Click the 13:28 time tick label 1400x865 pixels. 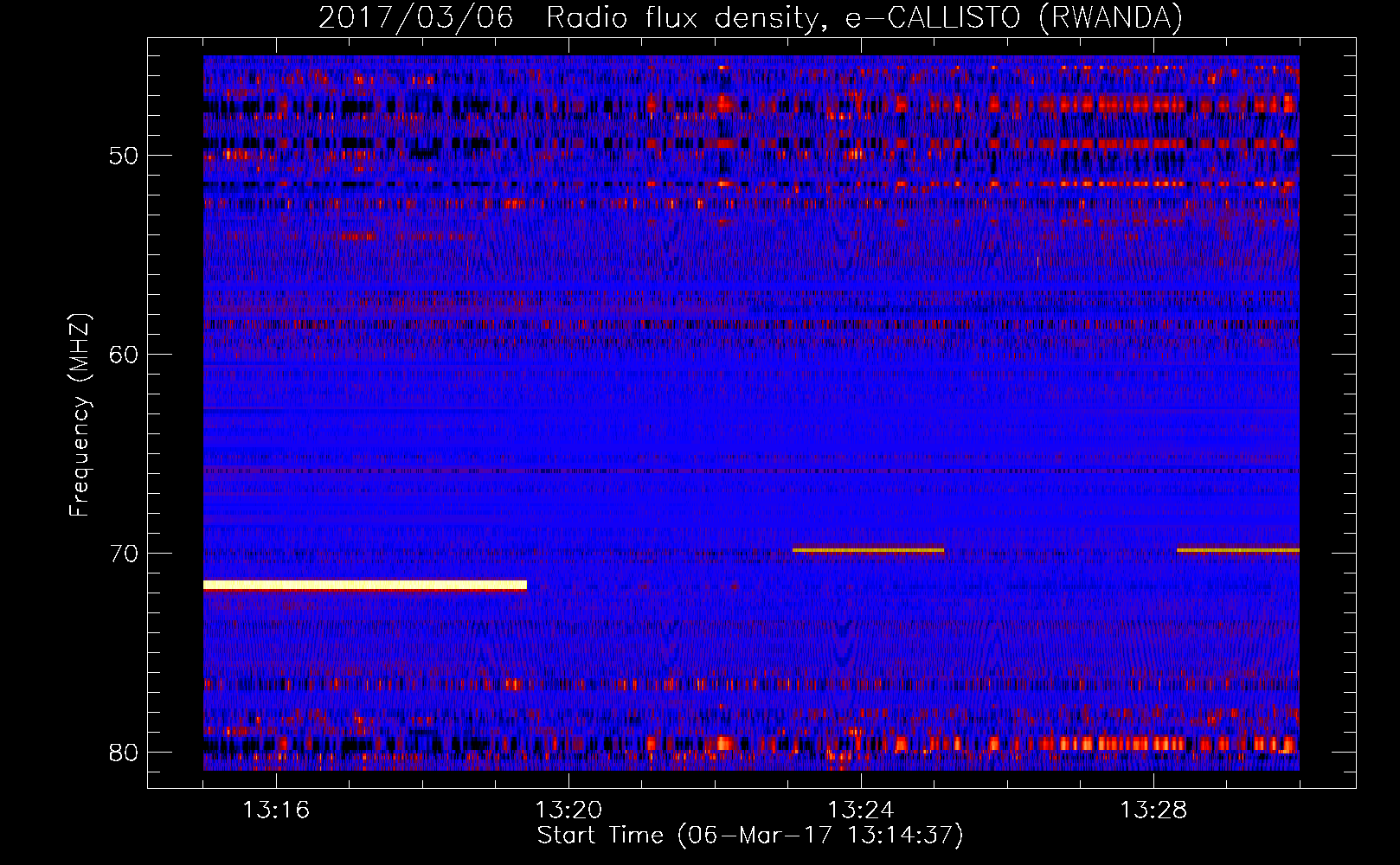tap(1153, 810)
